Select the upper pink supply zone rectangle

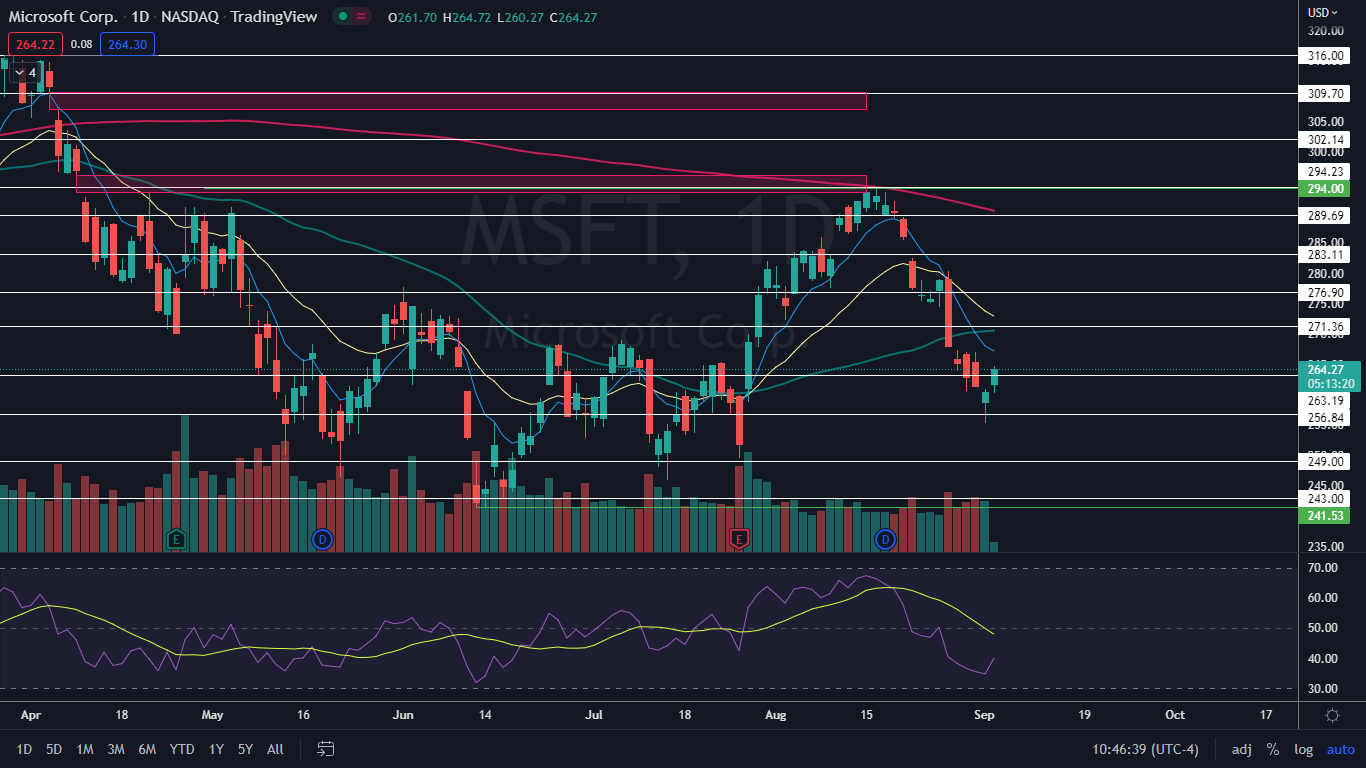pyautogui.click(x=457, y=101)
